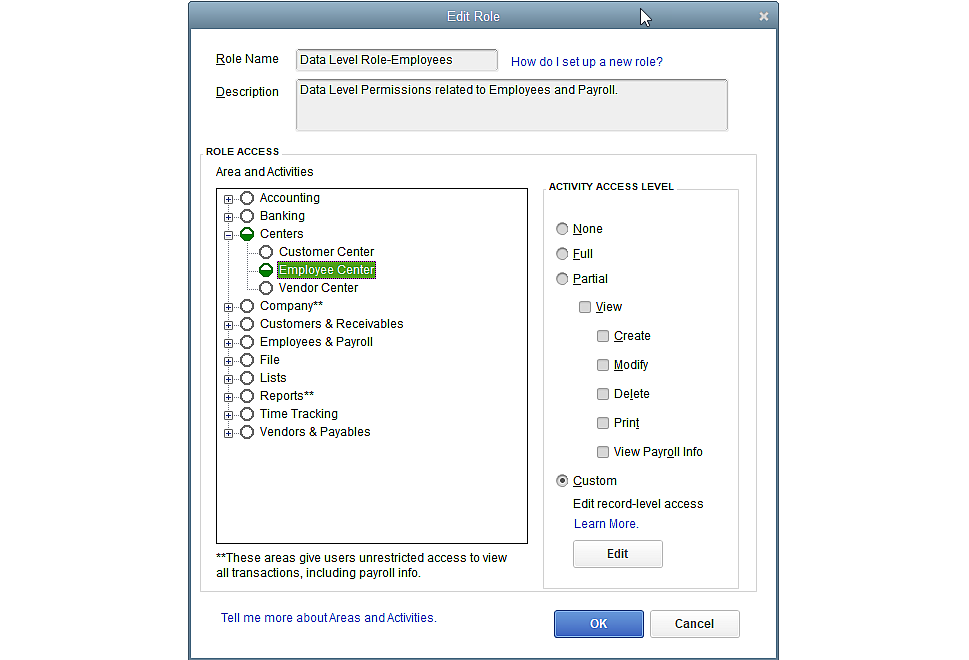This screenshot has width=969, height=660.
Task: Click the Time Tracking circle icon
Action: tap(247, 414)
